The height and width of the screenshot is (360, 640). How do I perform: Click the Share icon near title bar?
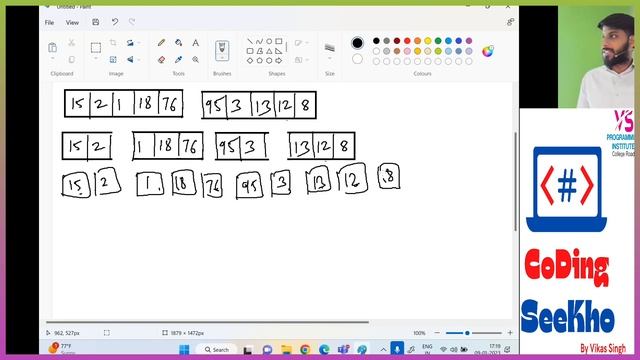click(x=510, y=22)
